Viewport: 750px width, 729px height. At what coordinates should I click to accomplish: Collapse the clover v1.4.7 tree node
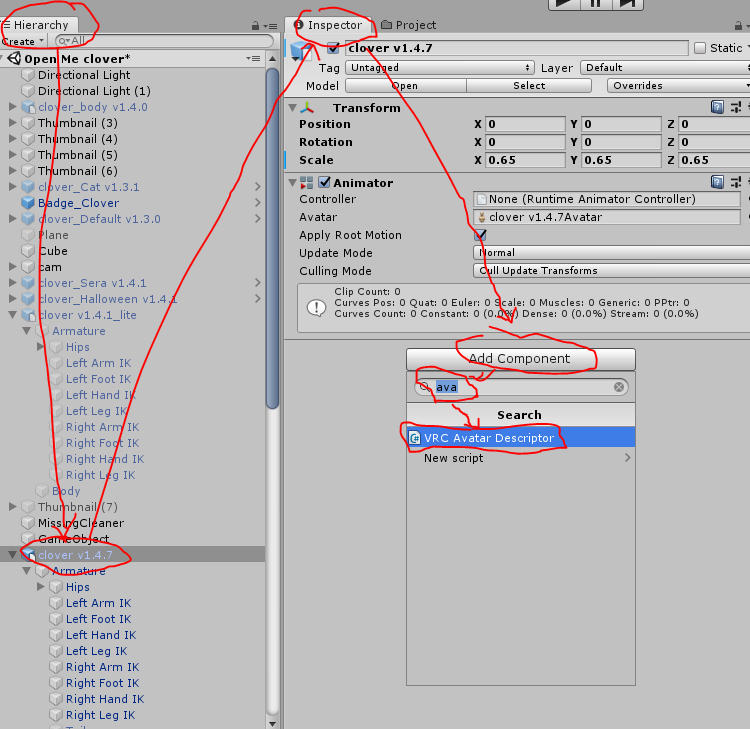click(x=12, y=555)
